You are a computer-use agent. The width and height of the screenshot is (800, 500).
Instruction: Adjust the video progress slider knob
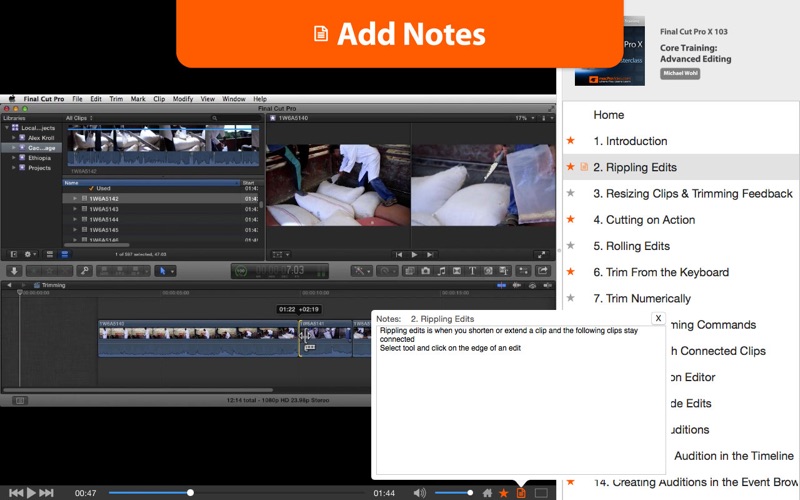tap(190, 492)
